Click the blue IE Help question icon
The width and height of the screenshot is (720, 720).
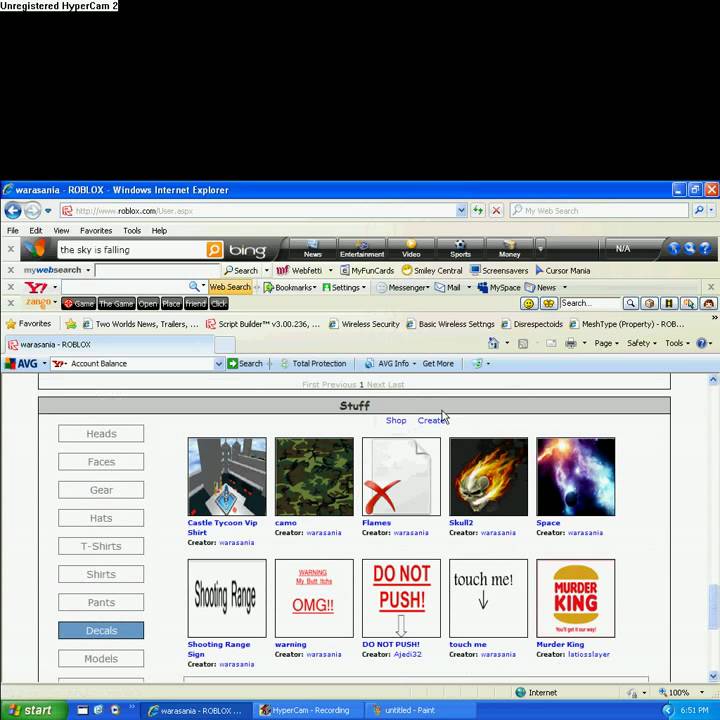pyautogui.click(x=701, y=343)
